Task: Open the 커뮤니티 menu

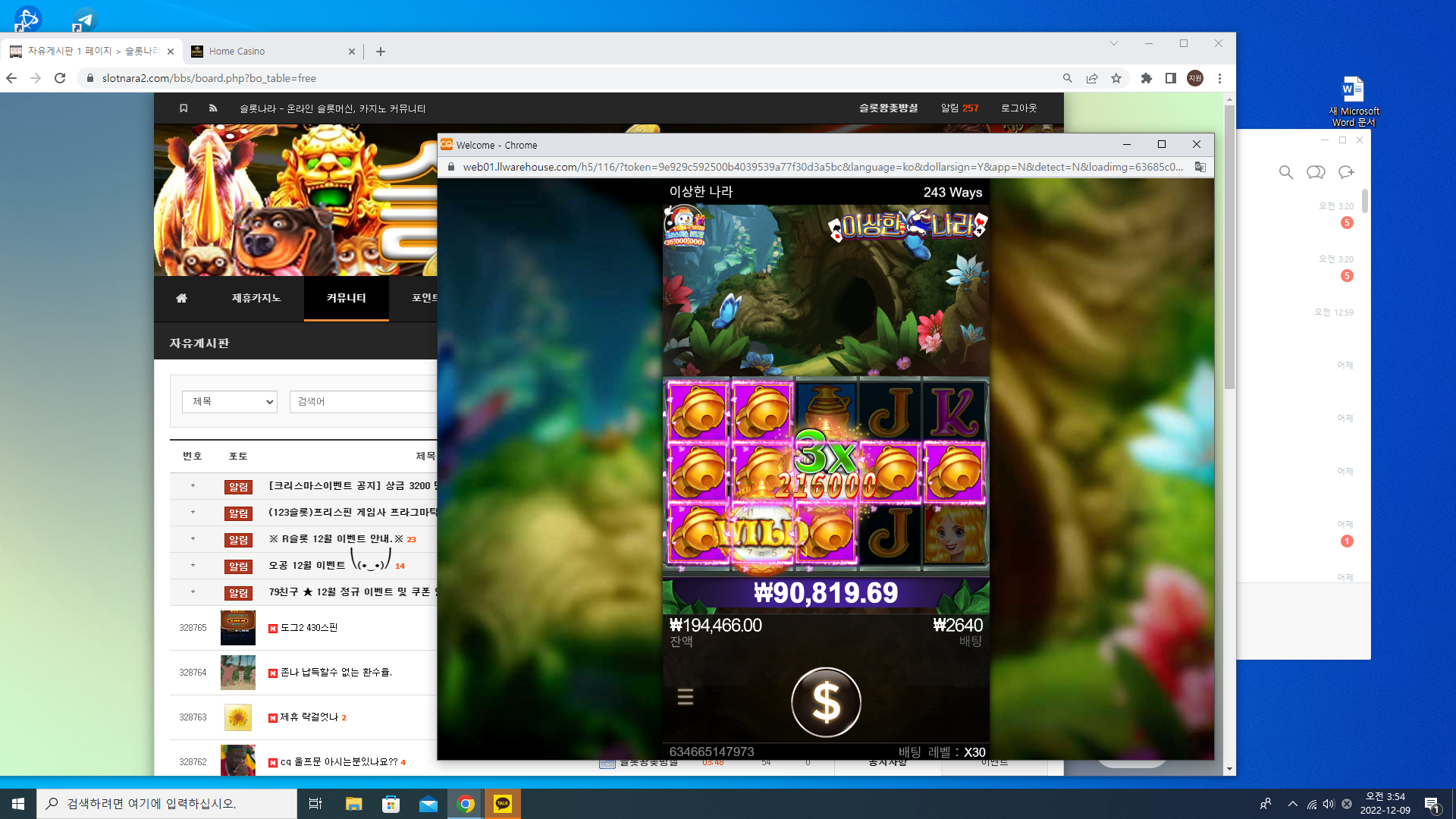Action: pos(346,298)
